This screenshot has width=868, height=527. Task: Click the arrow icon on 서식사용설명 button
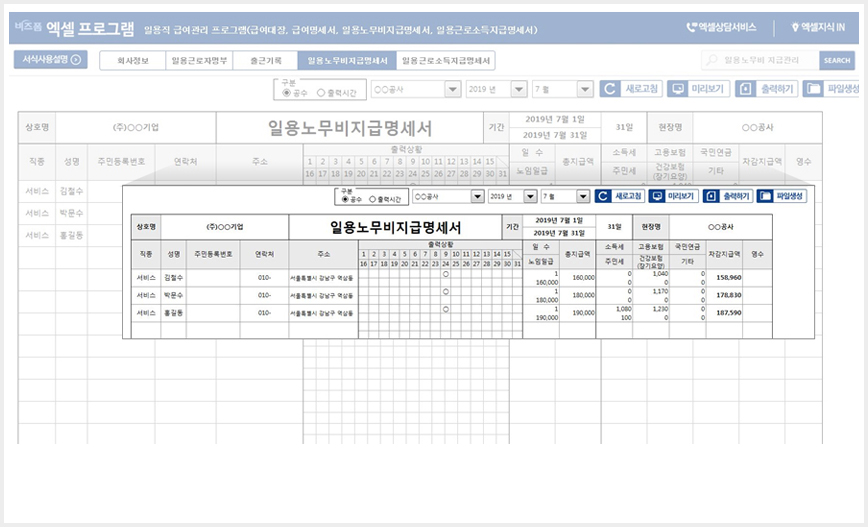point(76,60)
